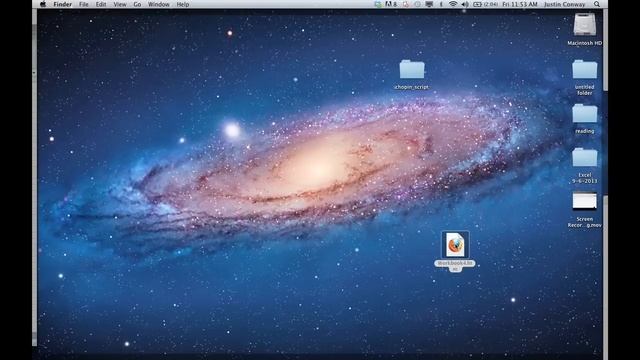Open the Help menu

point(182,4)
